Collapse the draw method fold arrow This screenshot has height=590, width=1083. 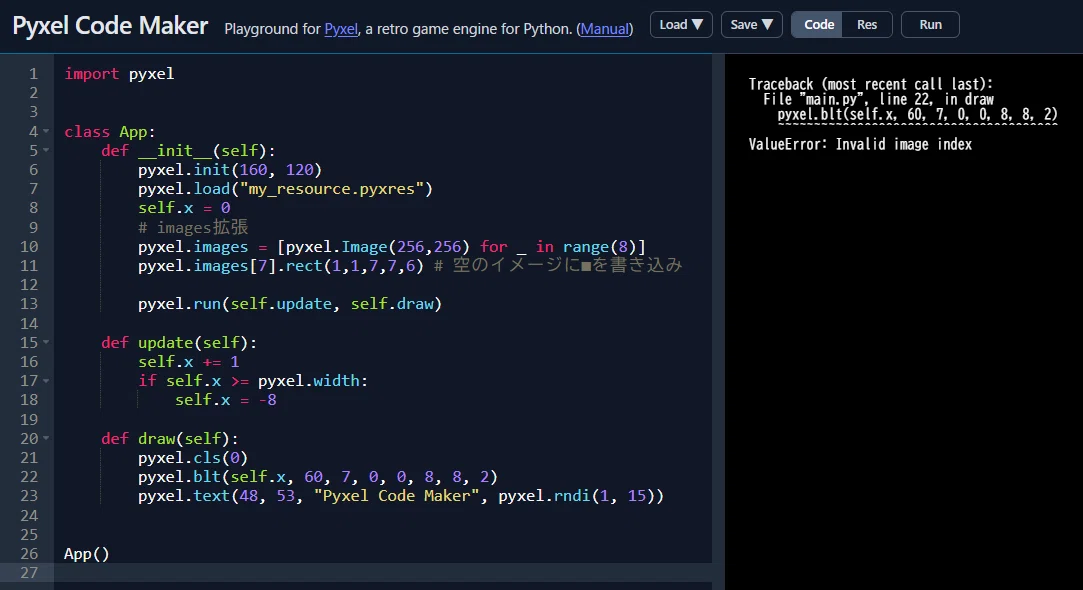(46, 438)
